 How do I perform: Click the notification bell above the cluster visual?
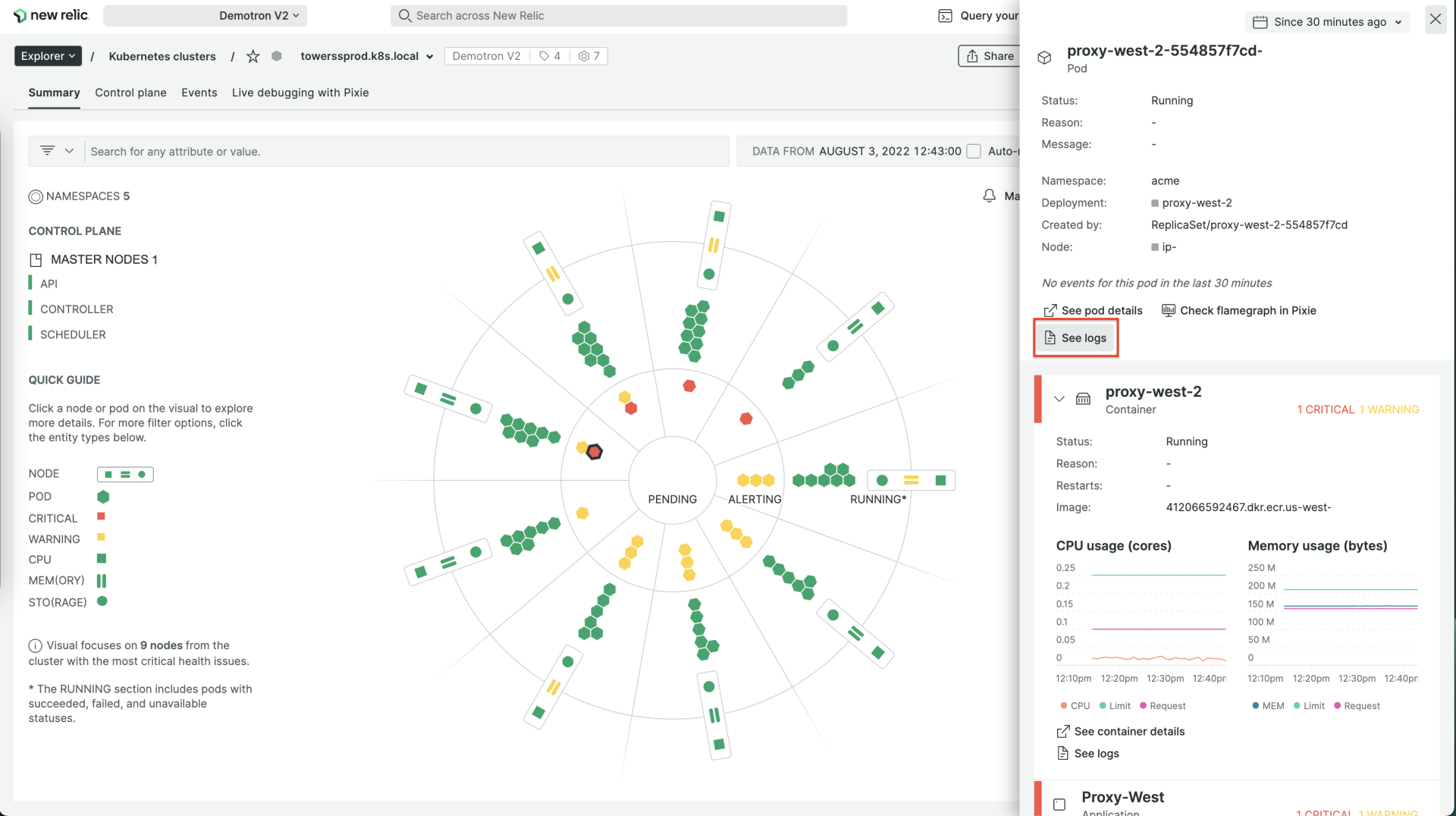pyautogui.click(x=989, y=196)
